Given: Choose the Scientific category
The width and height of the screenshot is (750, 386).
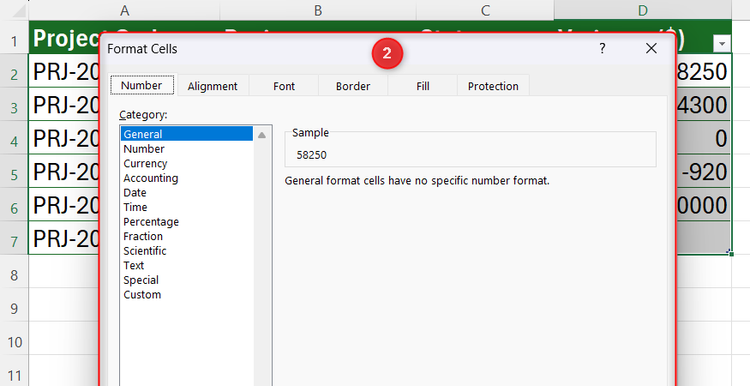Looking at the screenshot, I should tap(187, 251).
